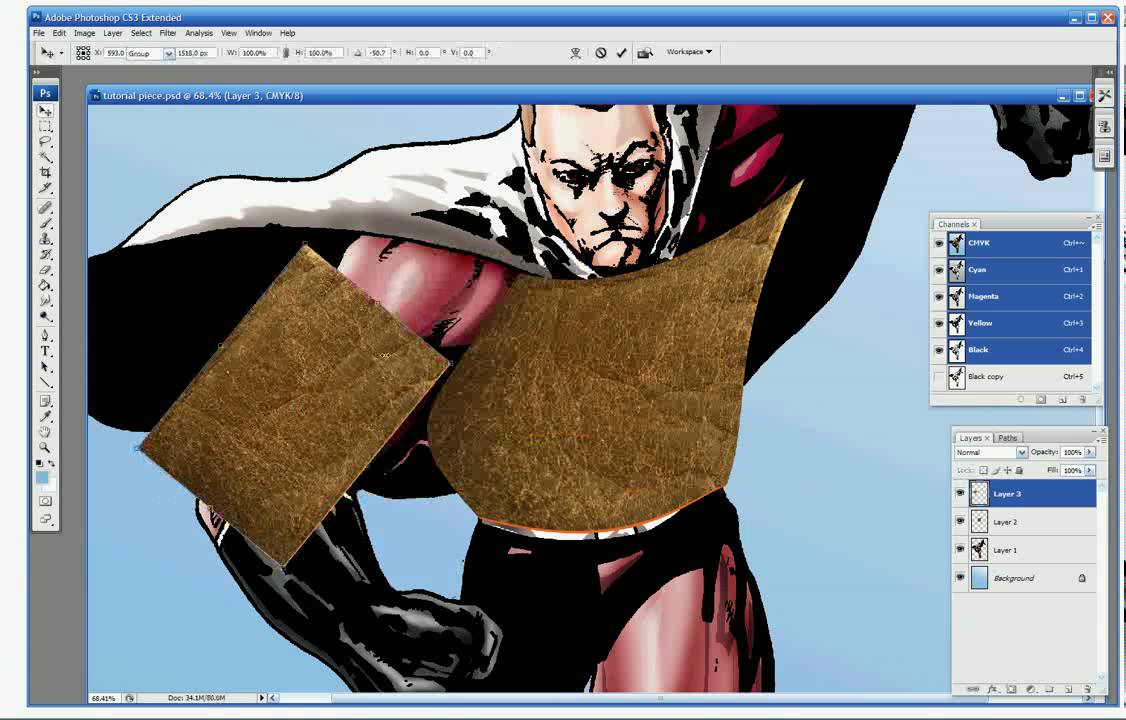
Task: Select the Smudge/Blur tool
Action: coord(45,300)
